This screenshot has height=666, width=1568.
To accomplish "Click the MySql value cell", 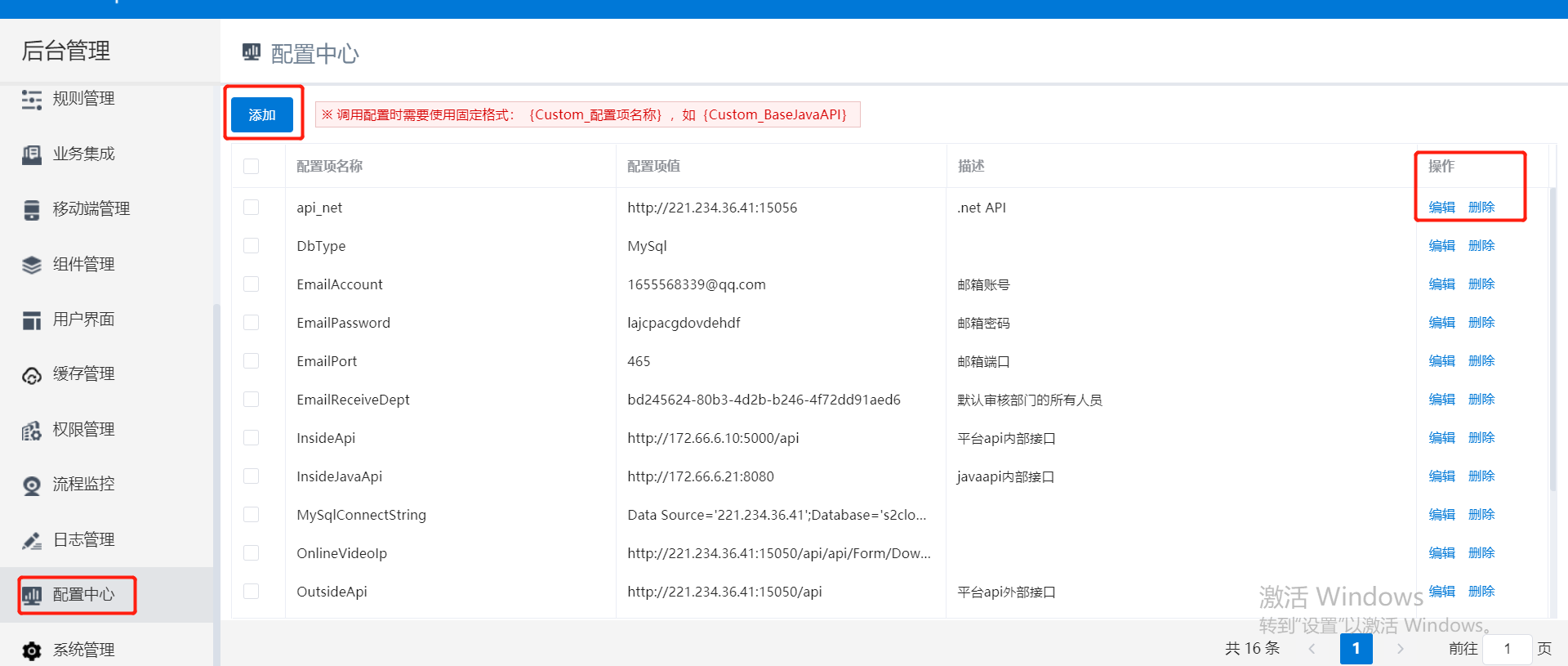I will pos(647,246).
